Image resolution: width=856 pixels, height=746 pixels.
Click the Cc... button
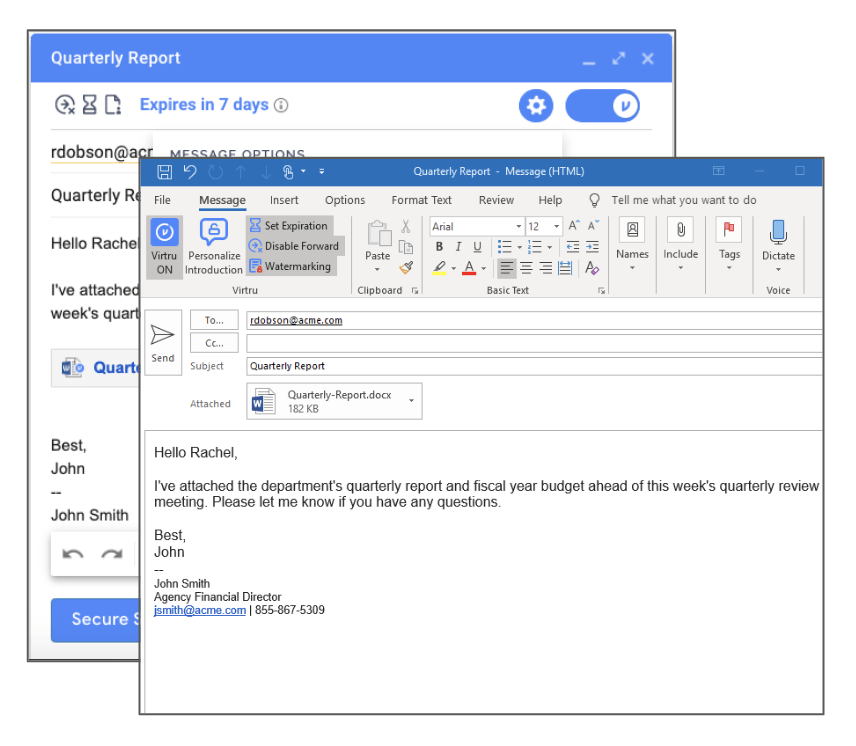[x=214, y=343]
